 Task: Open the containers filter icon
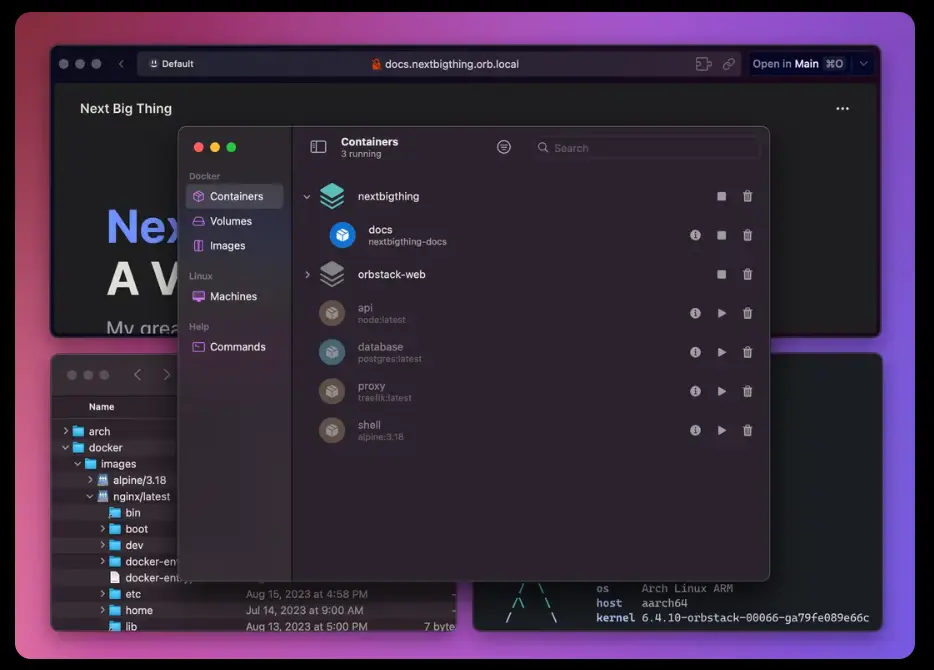(x=504, y=147)
